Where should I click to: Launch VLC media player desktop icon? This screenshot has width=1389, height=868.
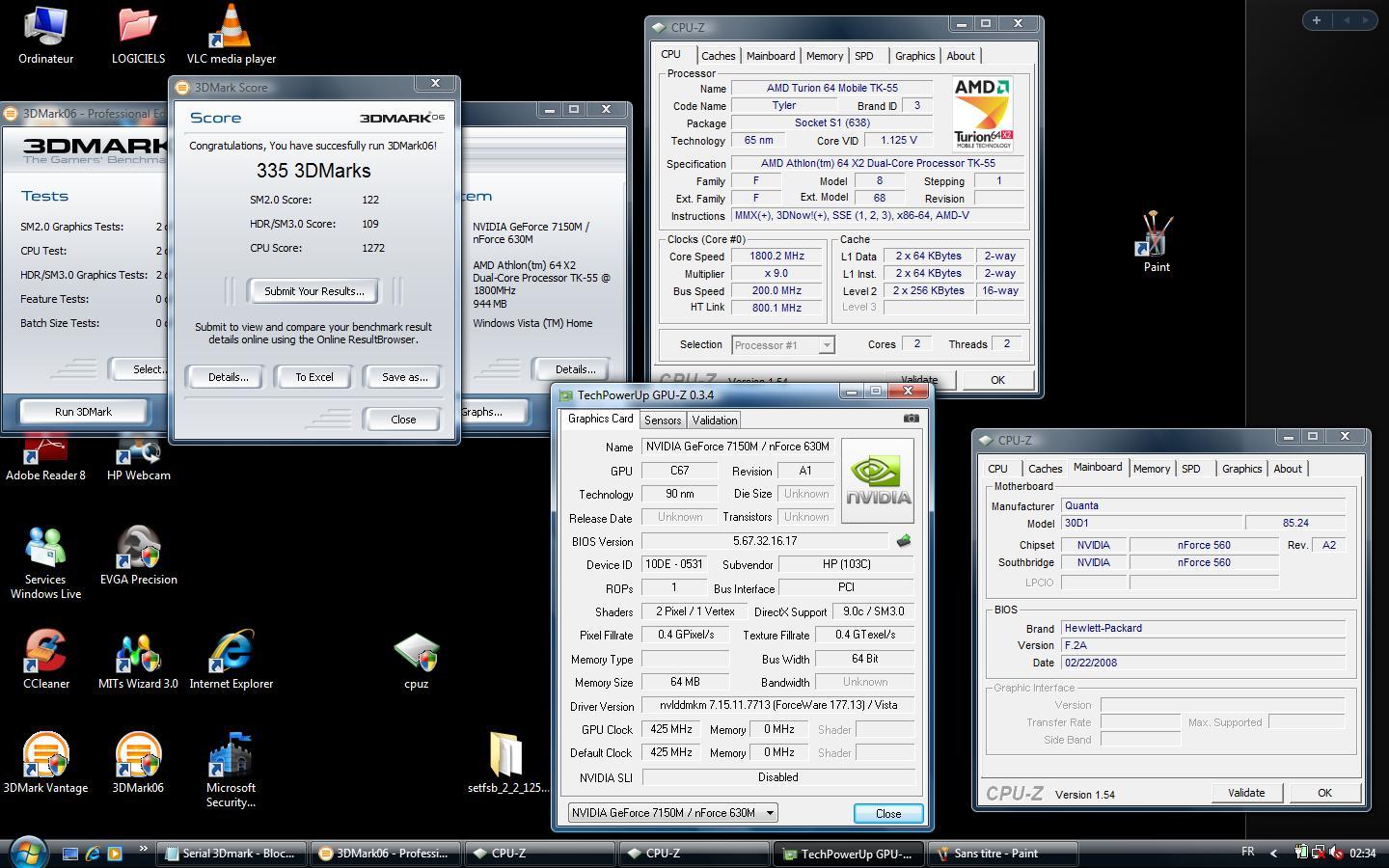pos(231,35)
